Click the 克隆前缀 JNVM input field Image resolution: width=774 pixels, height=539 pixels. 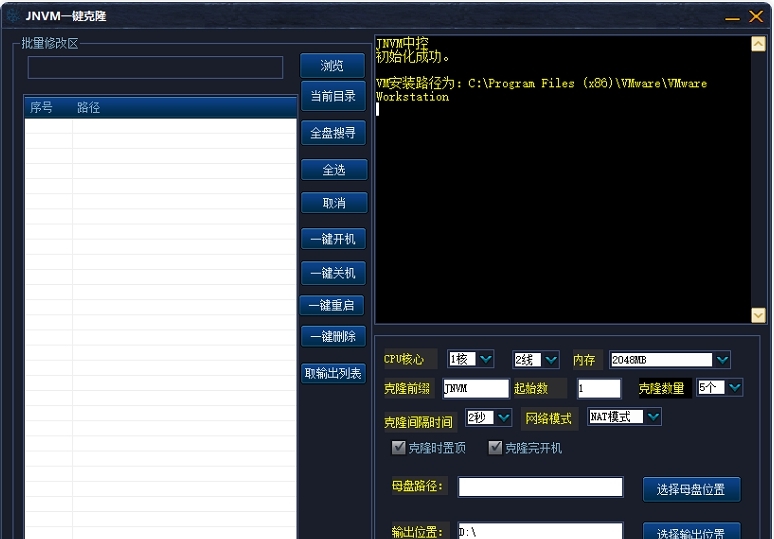pyautogui.click(x=475, y=388)
